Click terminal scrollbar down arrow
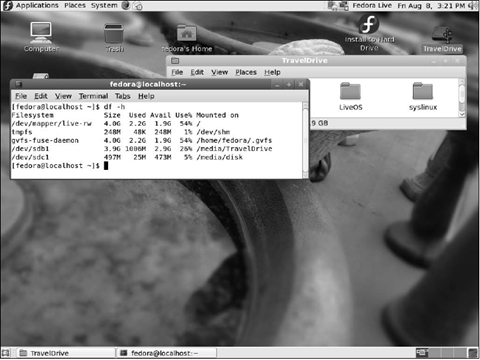Viewport: 480px width, 360px height. [x=305, y=175]
